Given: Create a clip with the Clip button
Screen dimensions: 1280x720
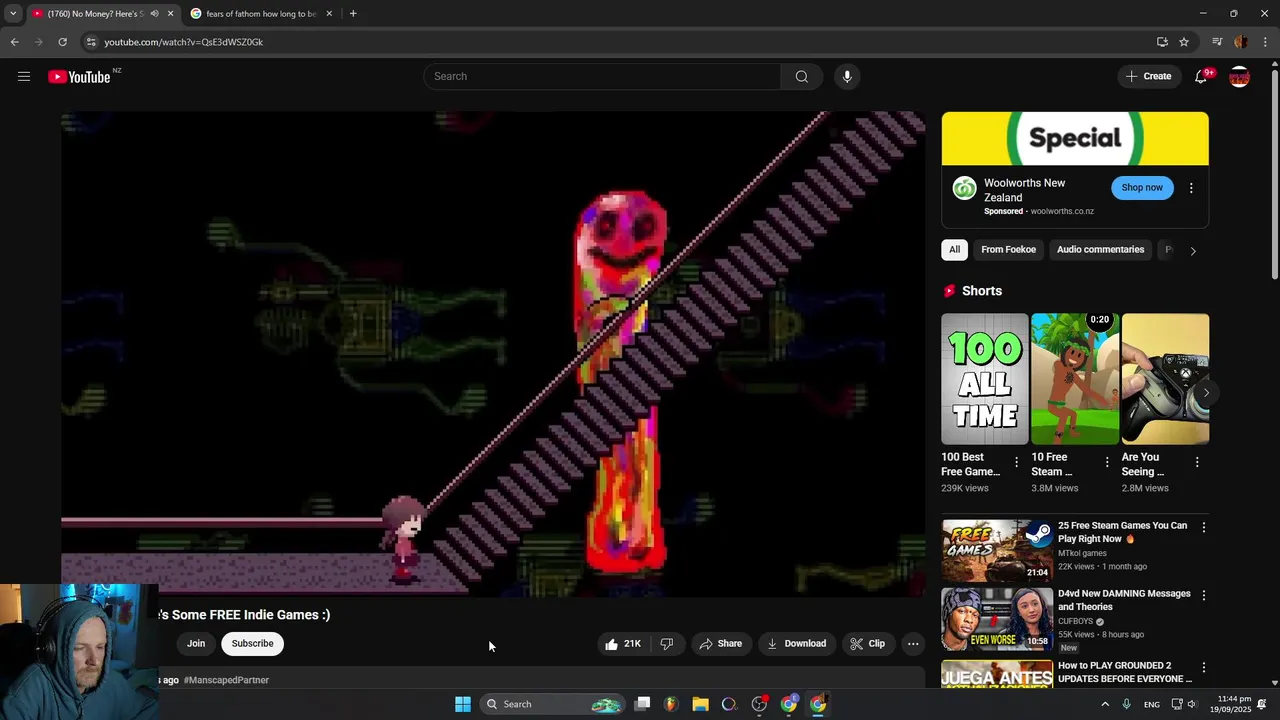Looking at the screenshot, I should coord(867,644).
